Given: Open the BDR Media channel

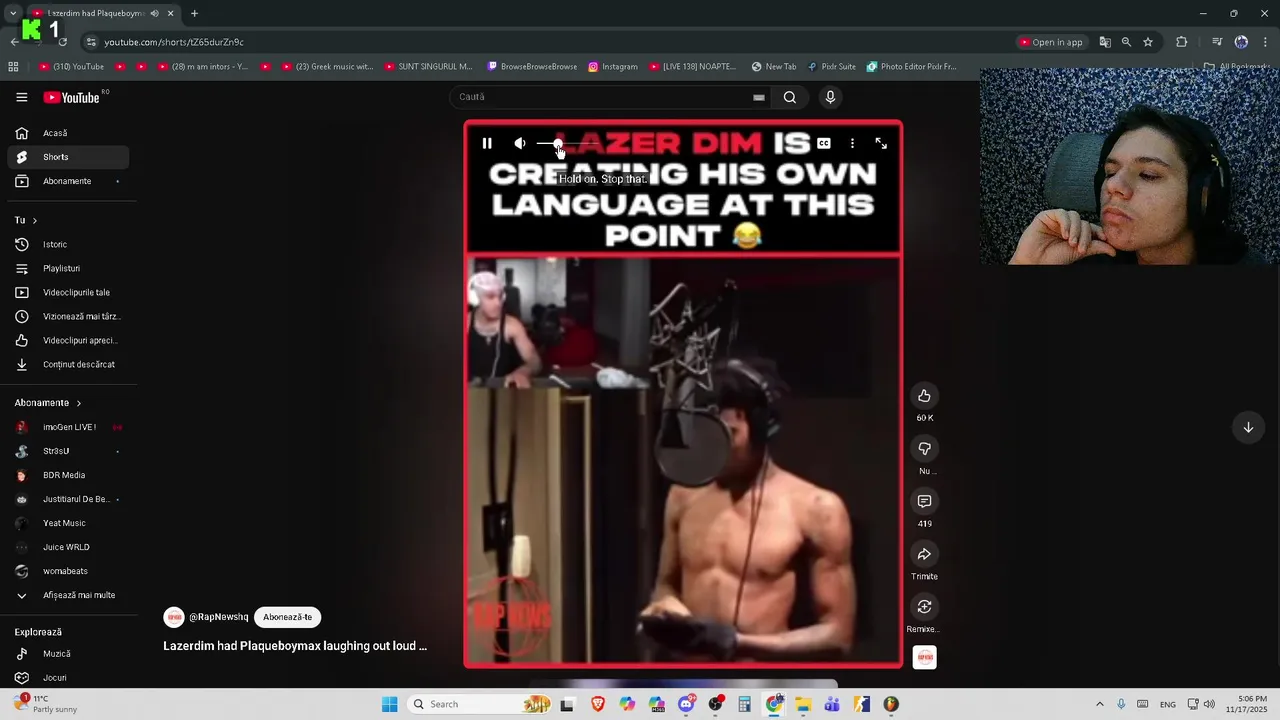Looking at the screenshot, I should tap(68, 475).
